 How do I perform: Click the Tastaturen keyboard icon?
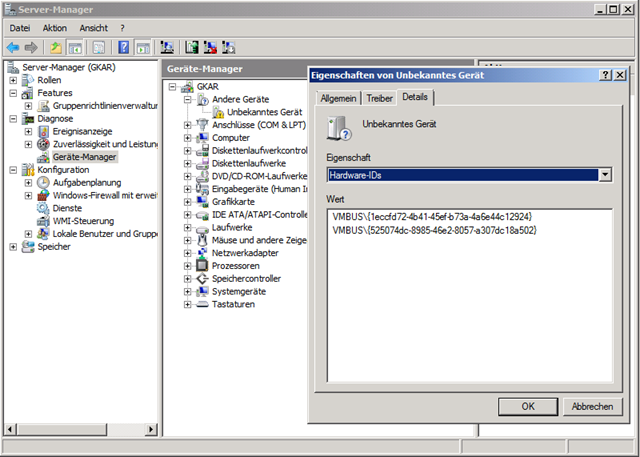point(202,304)
